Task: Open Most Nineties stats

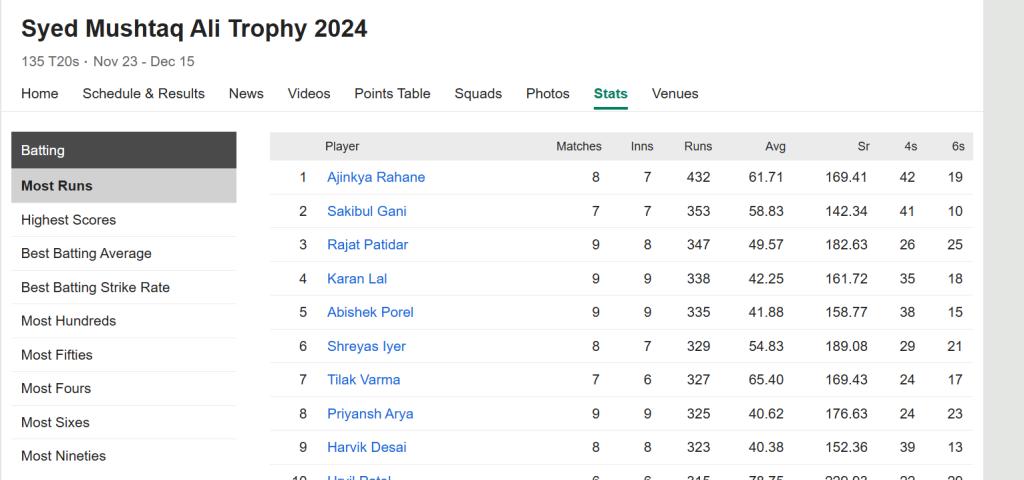Action: coord(123,456)
